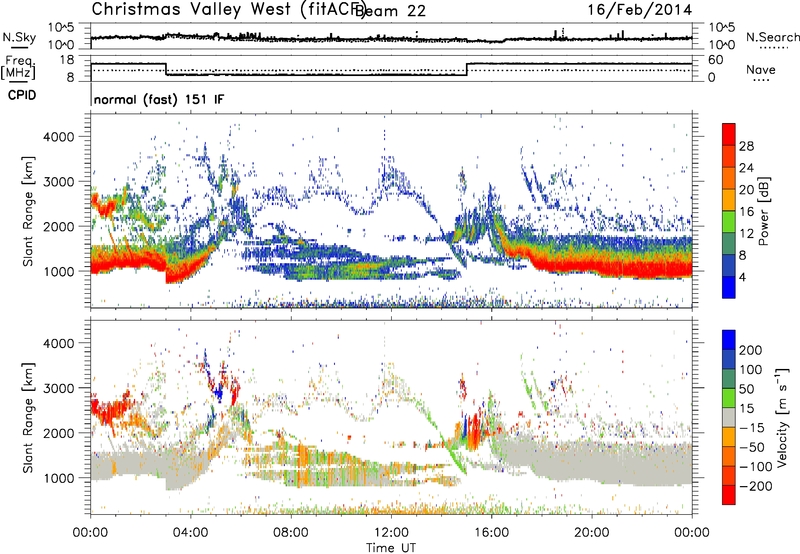Click the 'N.Sky' legend label
This screenshot has height=554, width=800.
pyautogui.click(x=19, y=37)
